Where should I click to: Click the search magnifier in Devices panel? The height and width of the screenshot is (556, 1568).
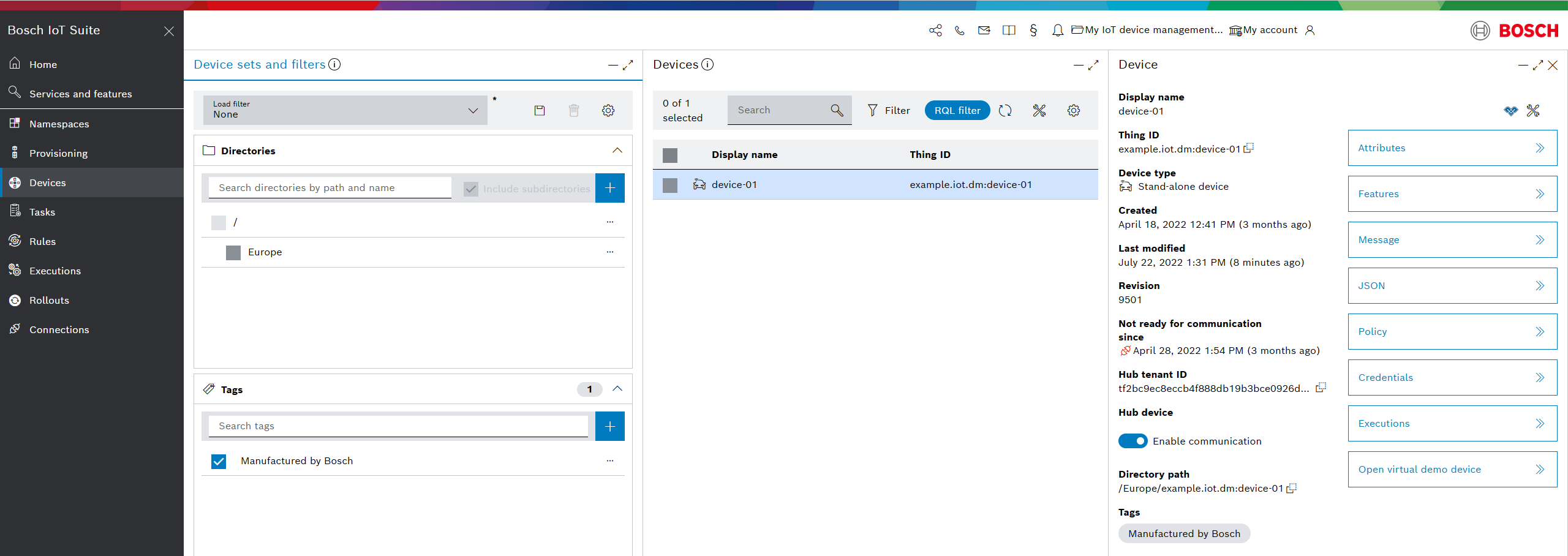click(837, 110)
